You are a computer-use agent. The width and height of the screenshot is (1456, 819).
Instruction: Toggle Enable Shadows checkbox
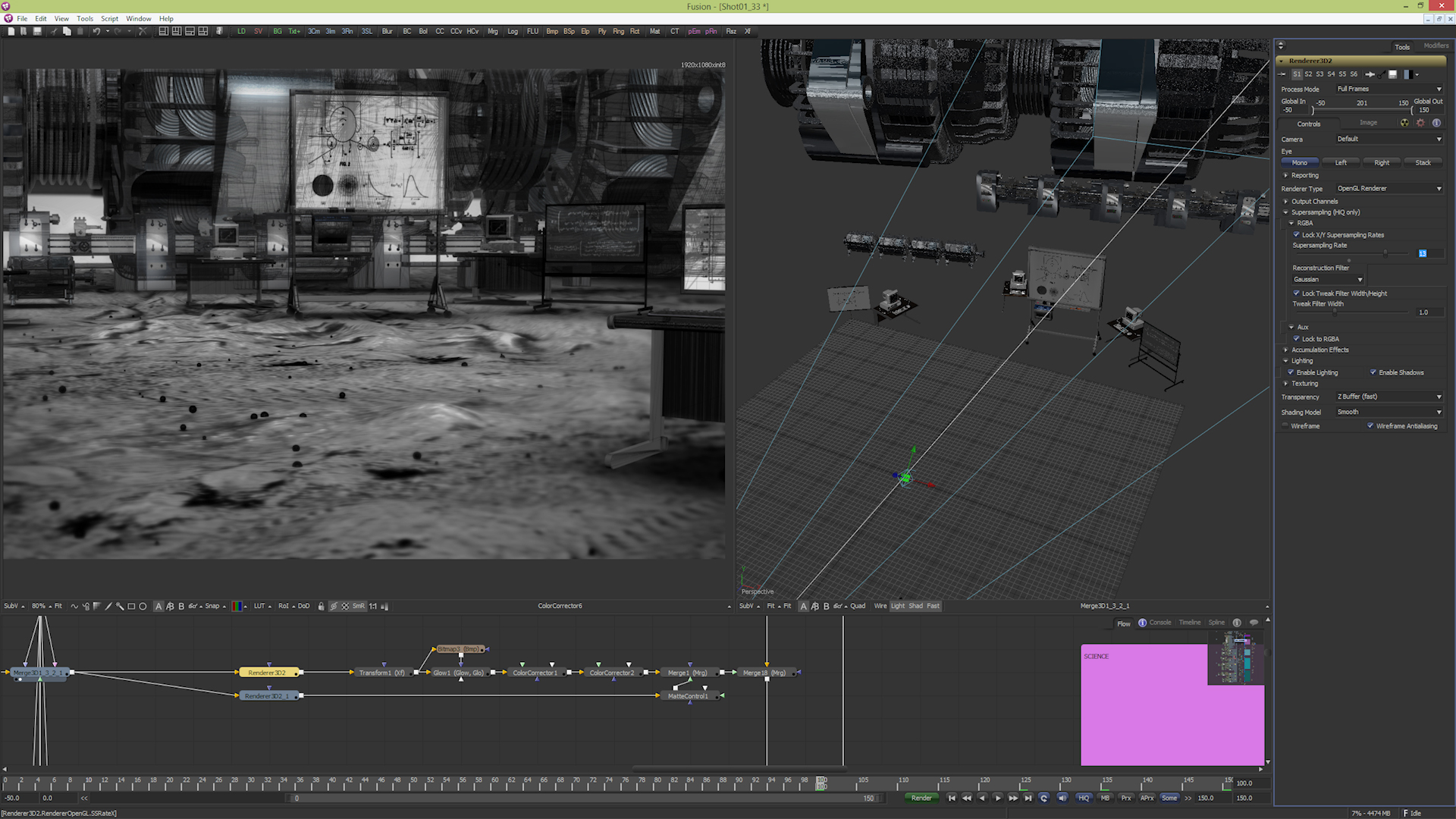[1373, 372]
